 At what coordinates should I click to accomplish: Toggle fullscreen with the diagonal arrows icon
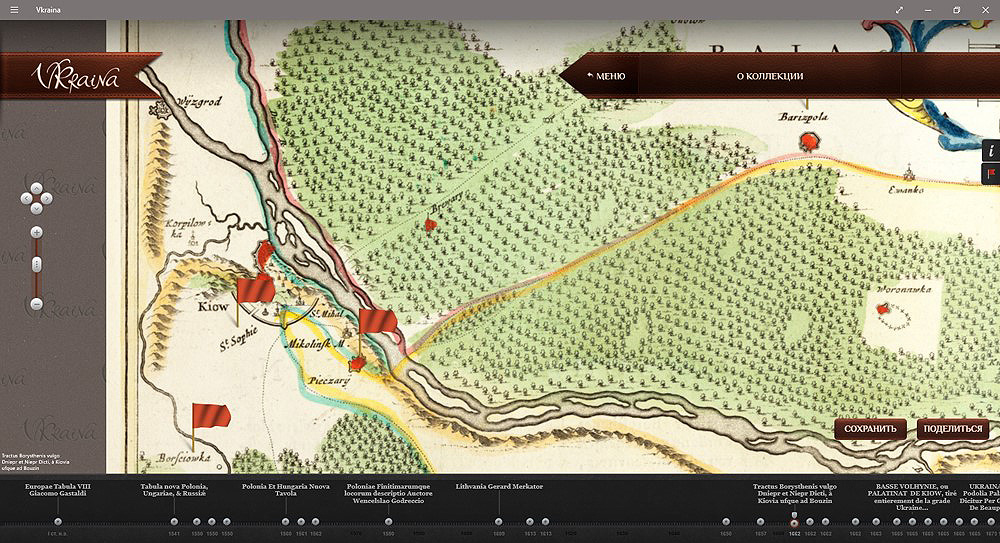[899, 10]
